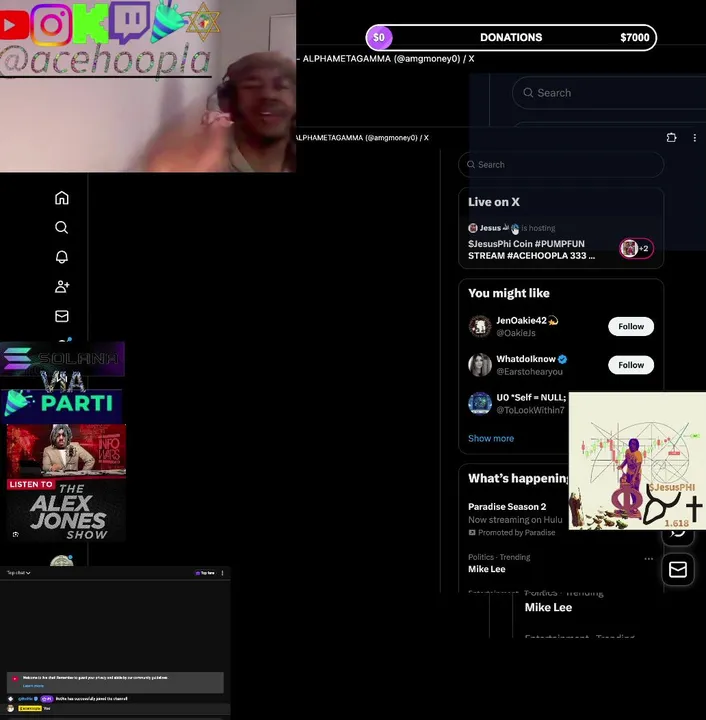Screen dimensions: 706x720
Task: Open the $JesusPhi Coin live stream card
Action: click(561, 244)
